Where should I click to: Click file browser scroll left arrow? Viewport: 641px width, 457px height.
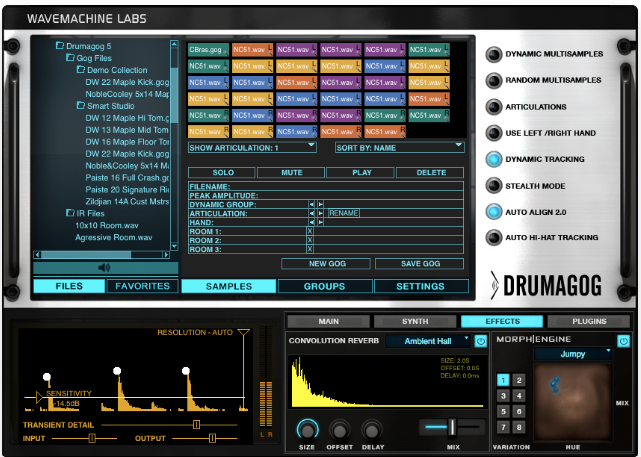click(x=37, y=255)
